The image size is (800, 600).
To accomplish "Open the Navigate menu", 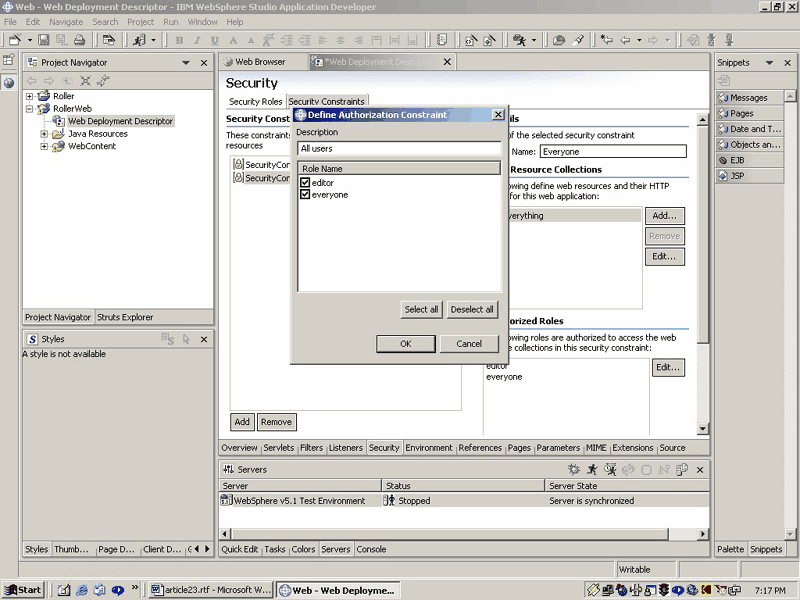I will 66,22.
